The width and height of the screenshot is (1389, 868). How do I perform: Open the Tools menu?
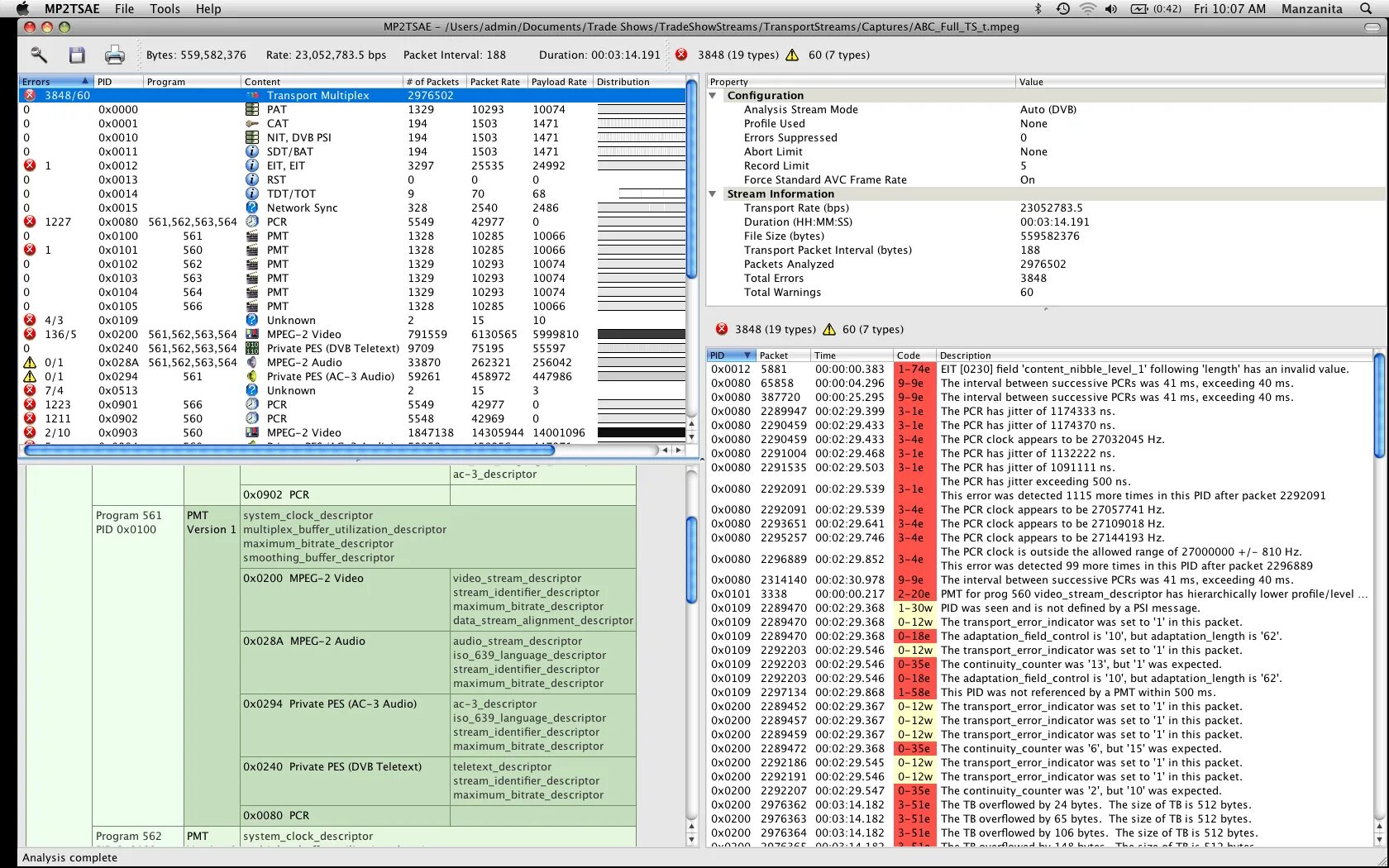164,9
